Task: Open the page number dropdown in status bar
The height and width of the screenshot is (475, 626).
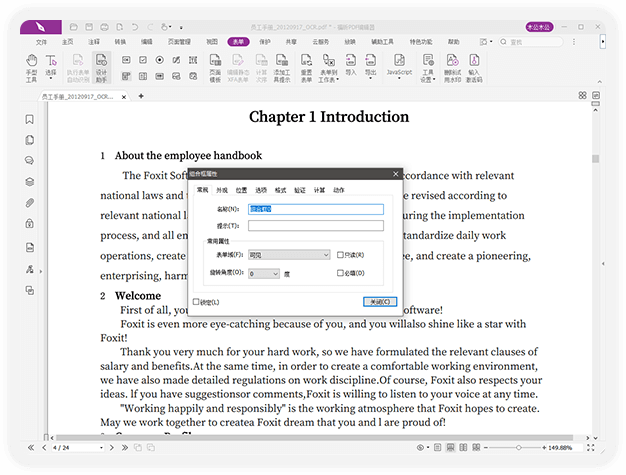Action: (101, 448)
